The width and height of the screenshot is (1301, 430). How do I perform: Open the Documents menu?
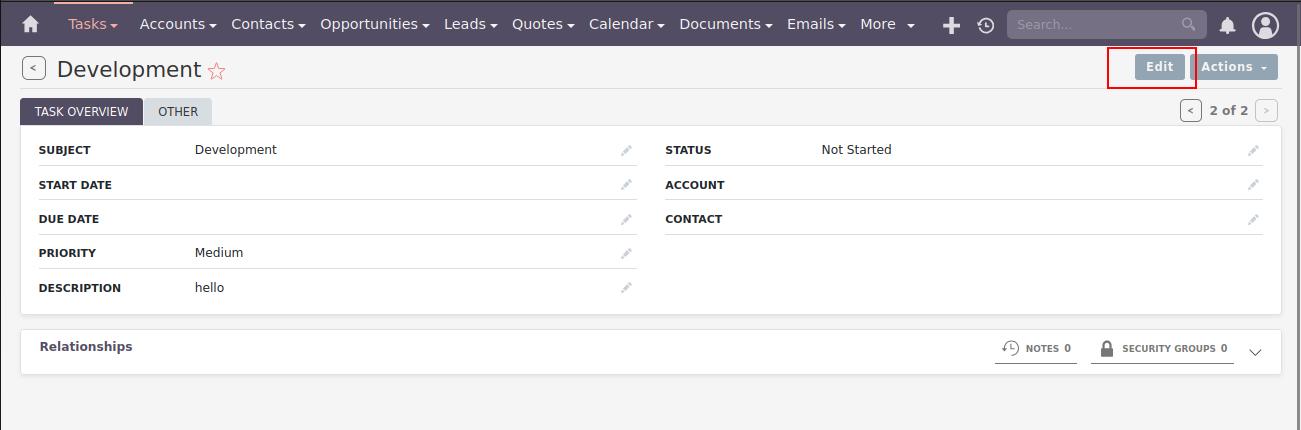click(x=726, y=24)
